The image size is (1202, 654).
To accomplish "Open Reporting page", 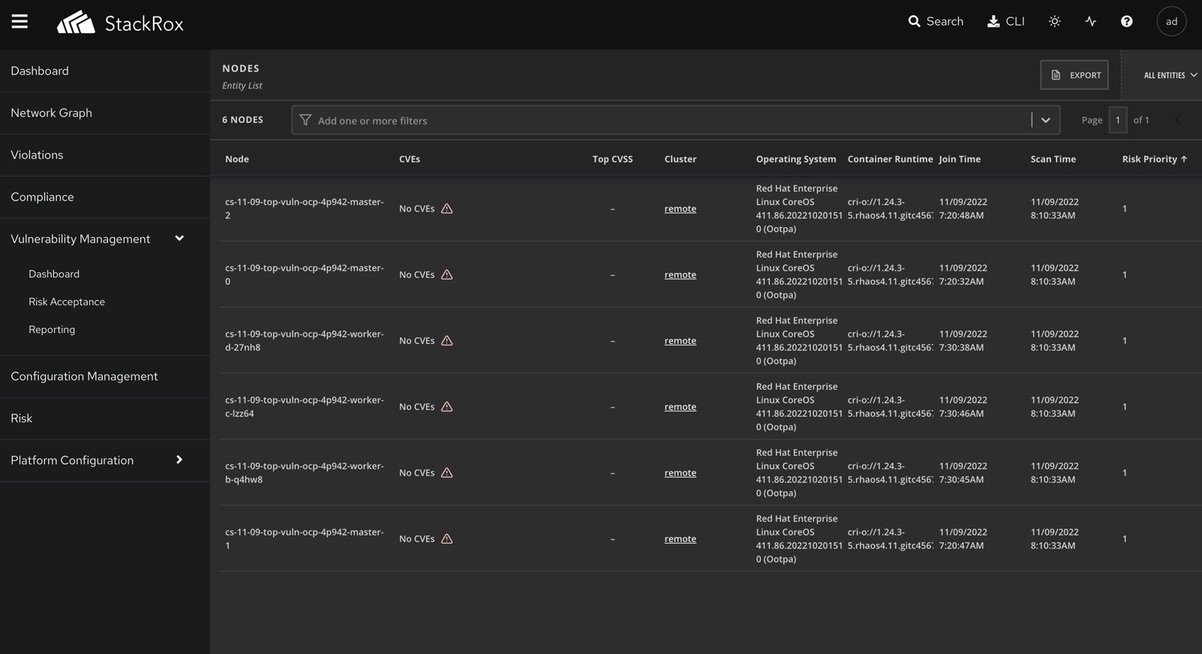I will pyautogui.click(x=52, y=330).
